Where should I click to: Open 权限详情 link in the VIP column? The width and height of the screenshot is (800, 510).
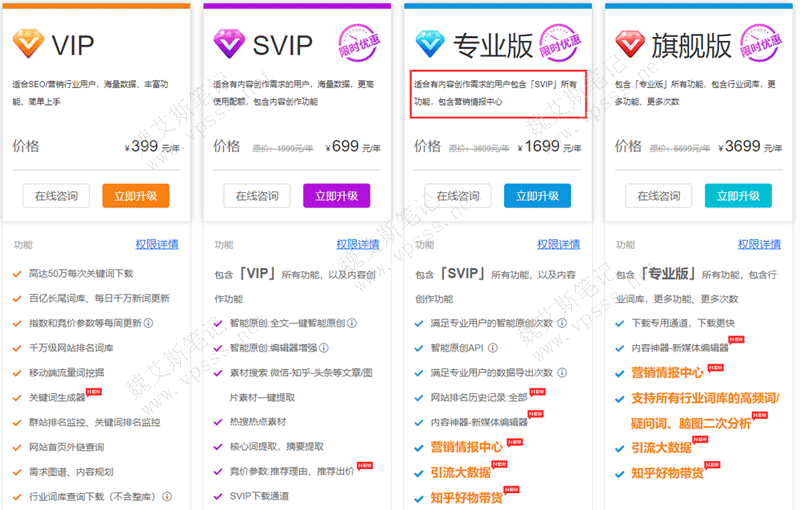pyautogui.click(x=157, y=244)
